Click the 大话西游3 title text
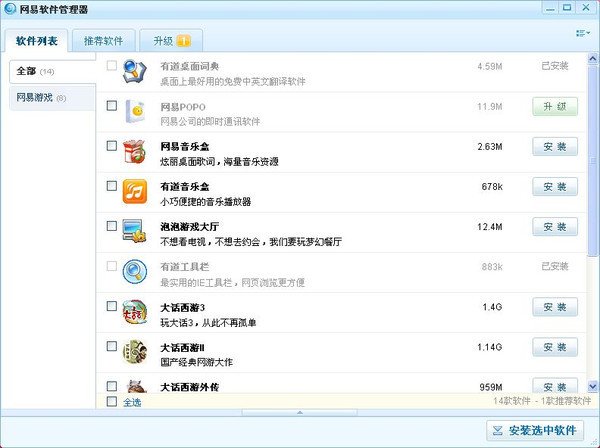Screen dimensions: 600x448 click(183, 307)
